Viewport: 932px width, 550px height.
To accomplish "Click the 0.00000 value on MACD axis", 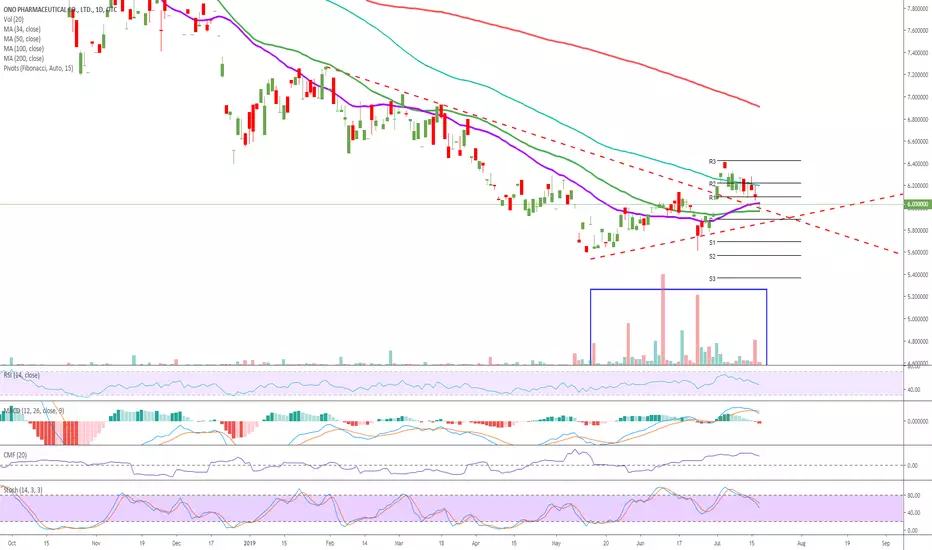I will pyautogui.click(x=917, y=421).
